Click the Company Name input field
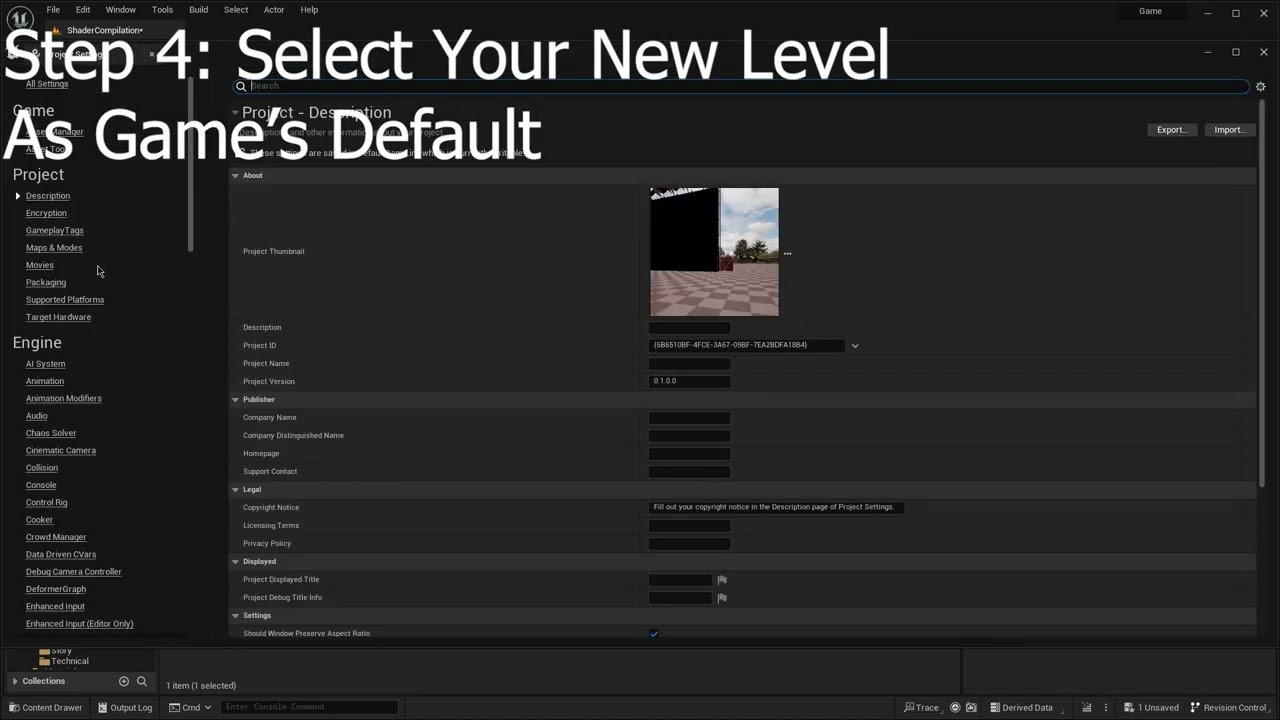Screen dimensions: 1280x720 (689, 418)
